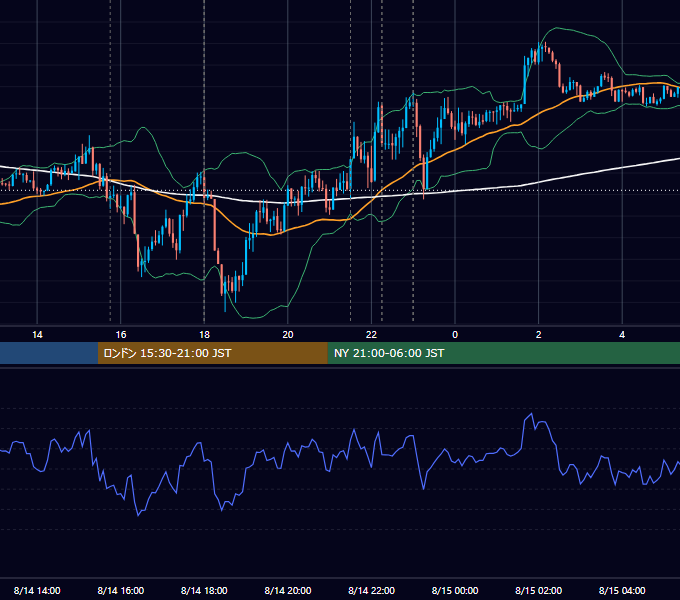Click the '20' hour label on upper axis

click(x=288, y=335)
